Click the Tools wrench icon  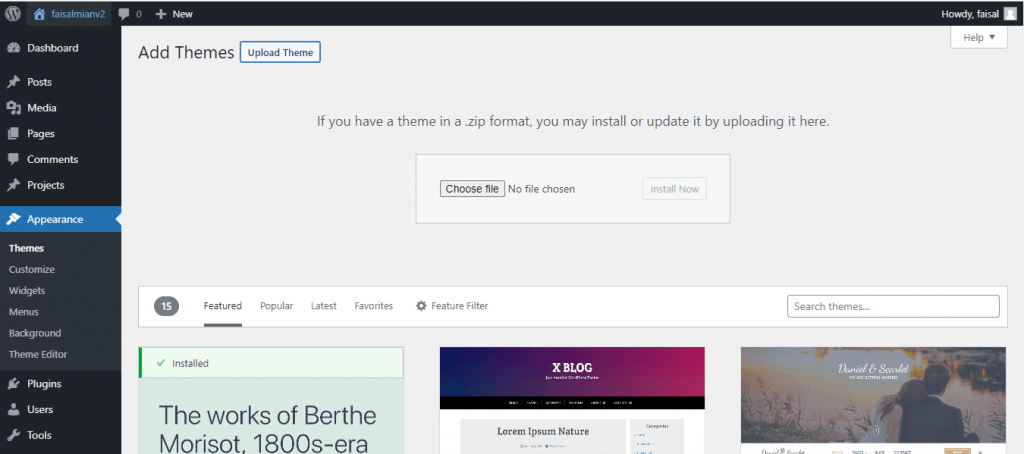pos(13,435)
